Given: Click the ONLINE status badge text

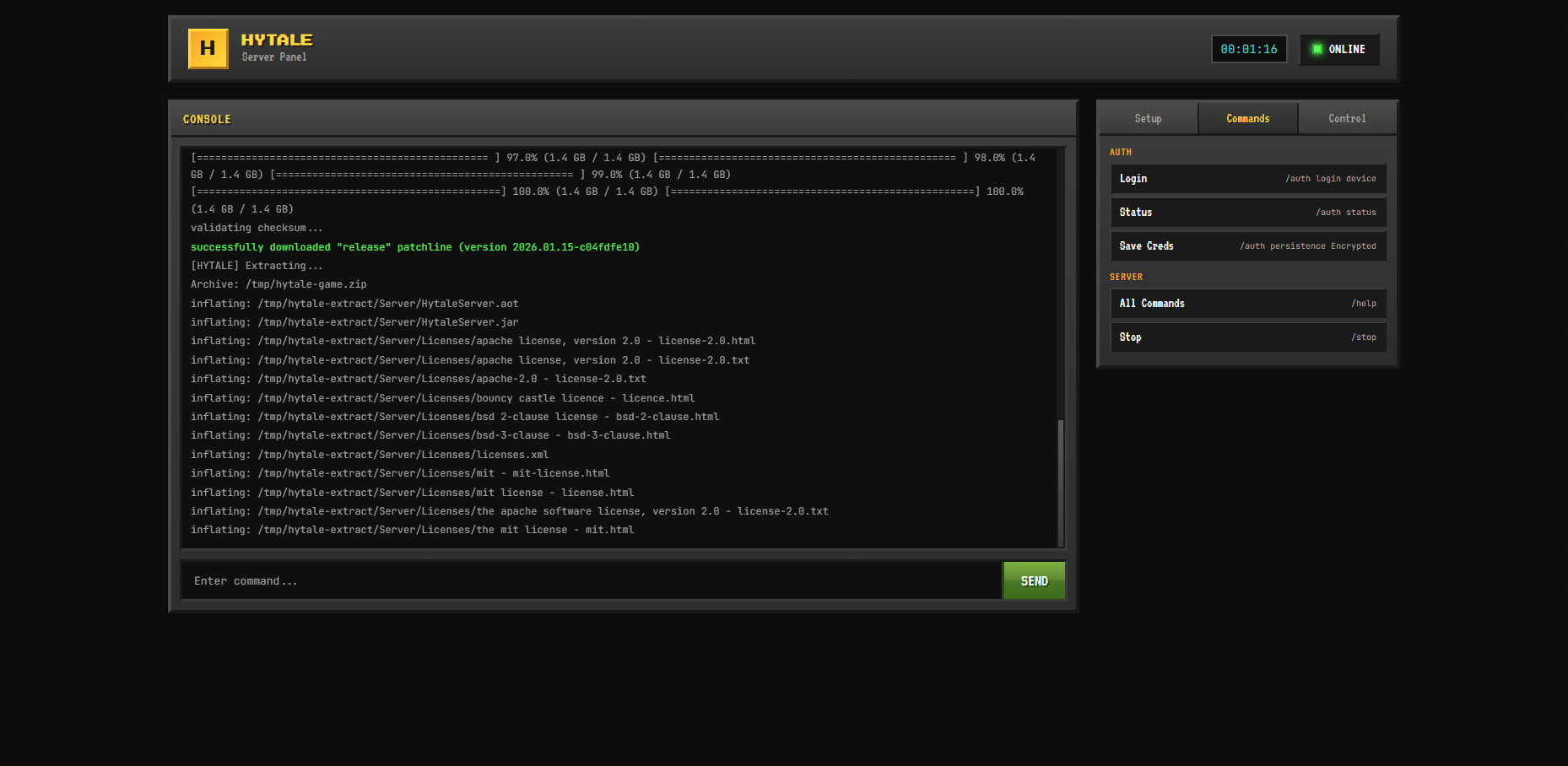Looking at the screenshot, I should pyautogui.click(x=1346, y=50).
